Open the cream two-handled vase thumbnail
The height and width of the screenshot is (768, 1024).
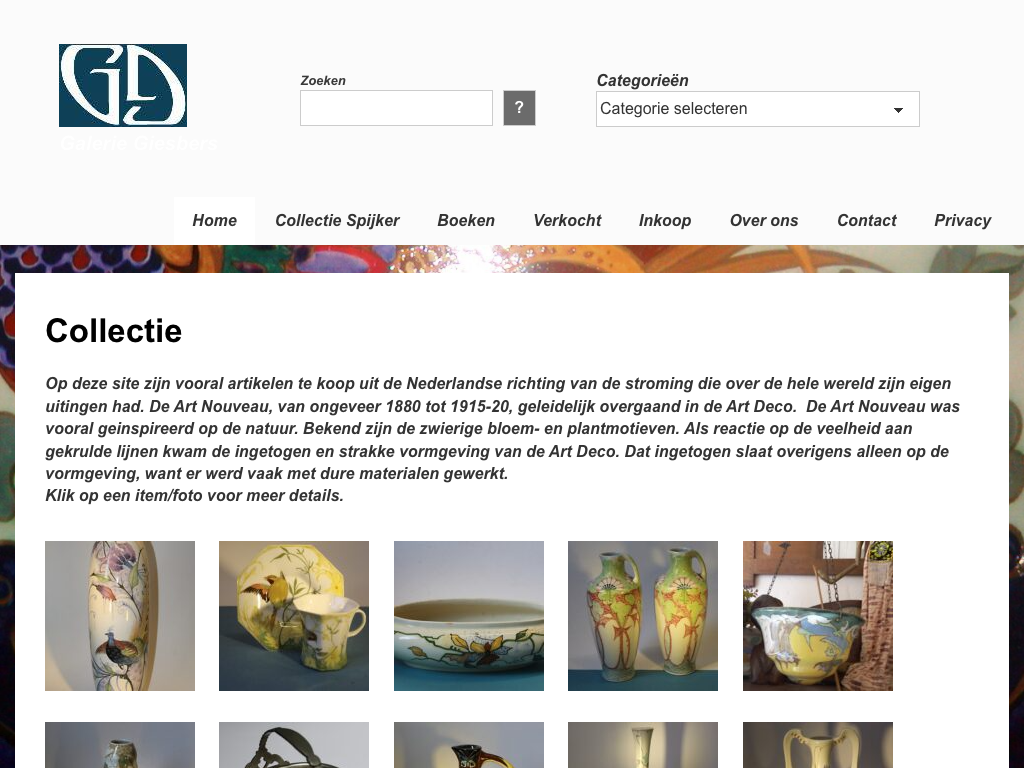coord(818,745)
